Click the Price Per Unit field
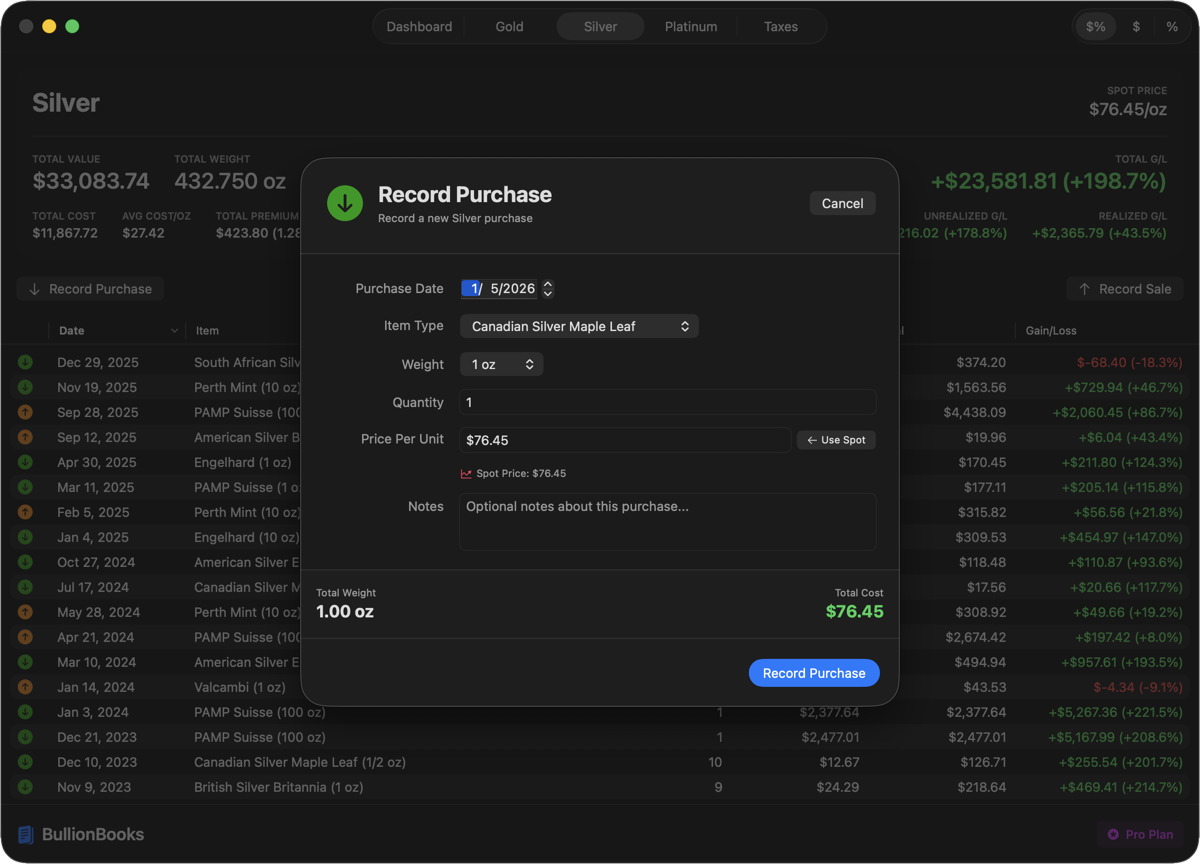1200x865 pixels. 625,440
